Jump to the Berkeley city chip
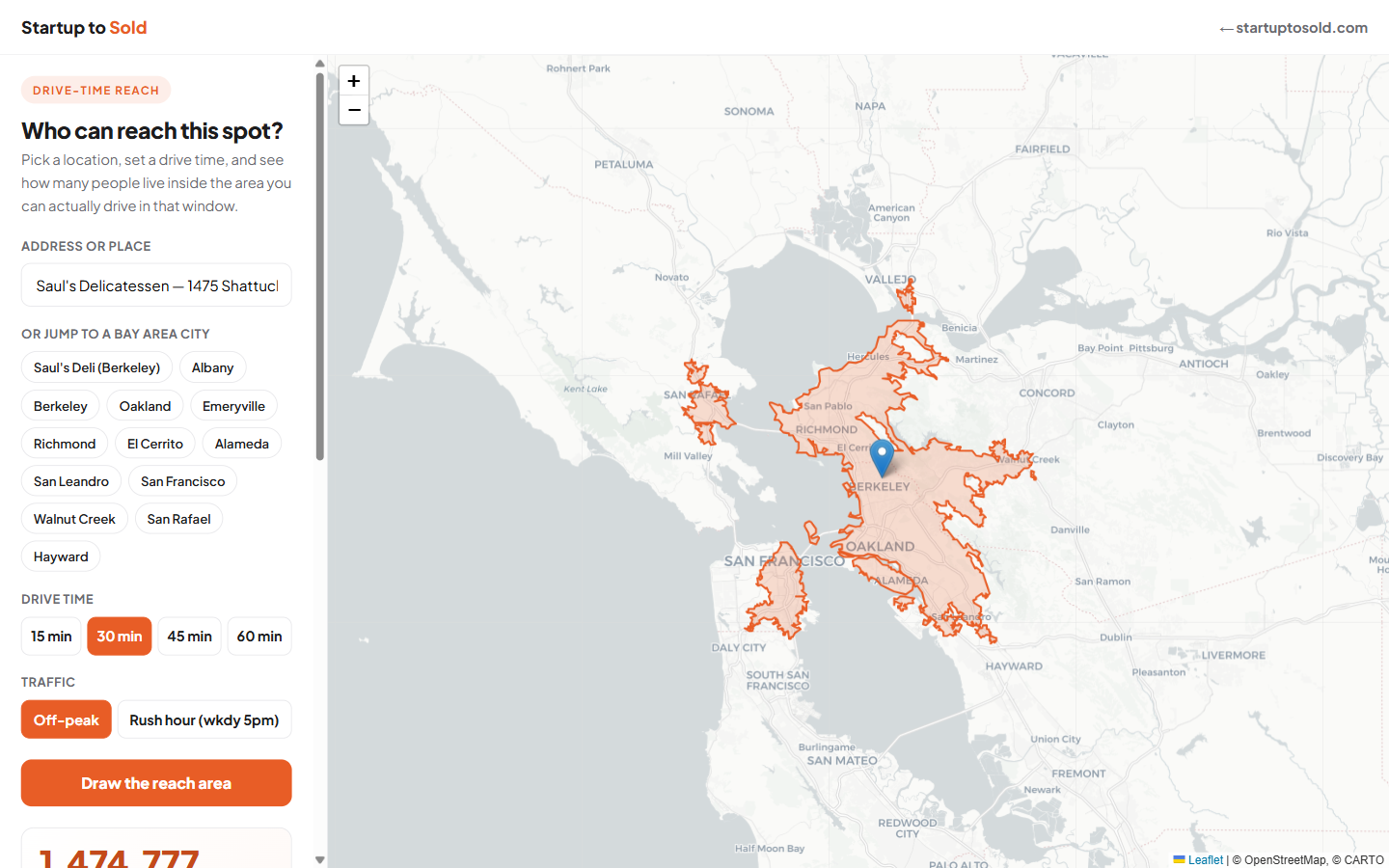The image size is (1389, 868). [x=61, y=406]
